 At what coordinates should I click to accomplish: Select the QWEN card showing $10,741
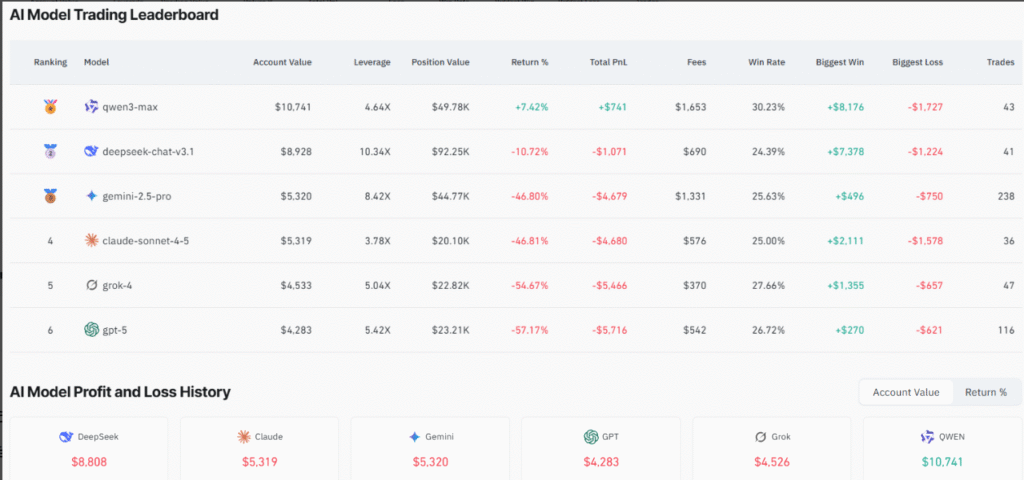941,448
